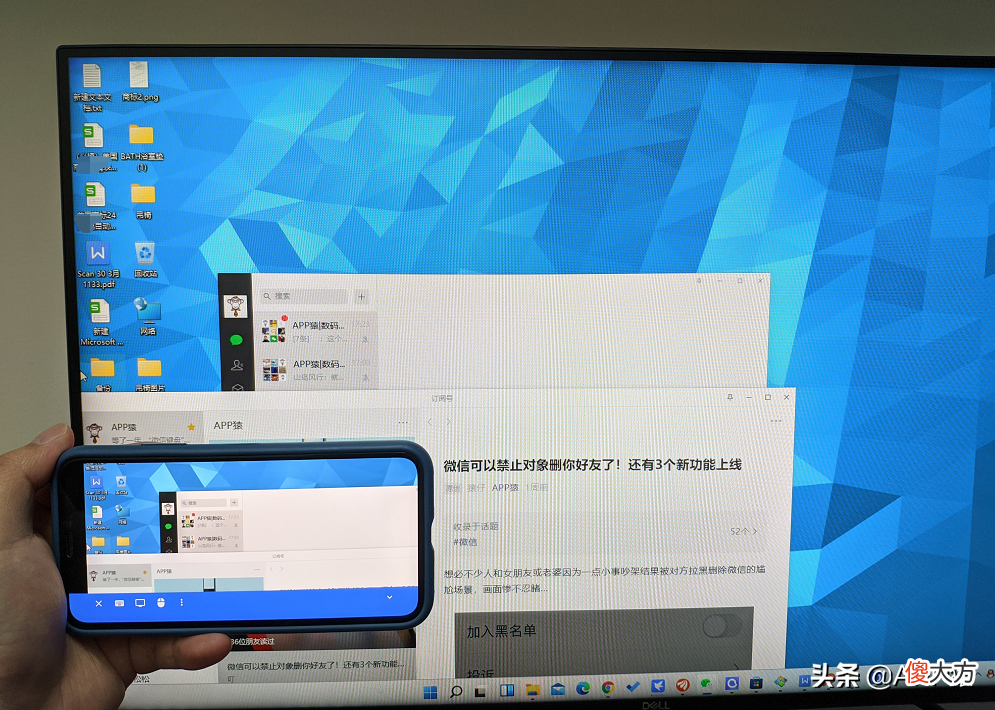Open the Windows Start button

pyautogui.click(x=430, y=691)
